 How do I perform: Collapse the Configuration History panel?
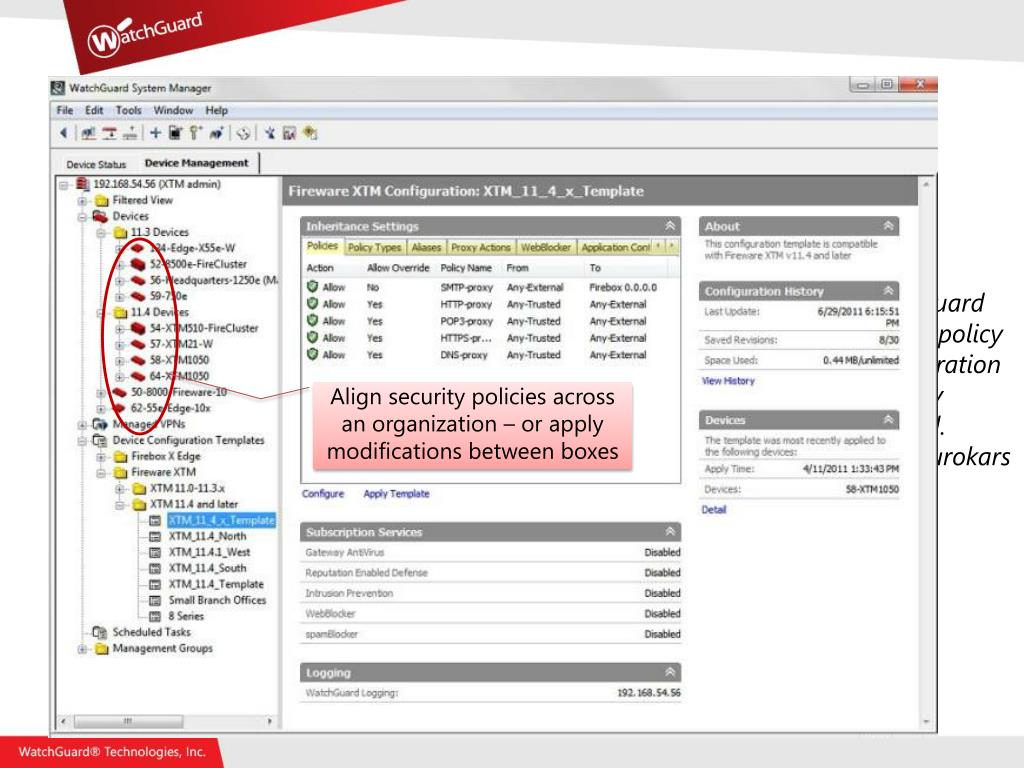tap(888, 291)
